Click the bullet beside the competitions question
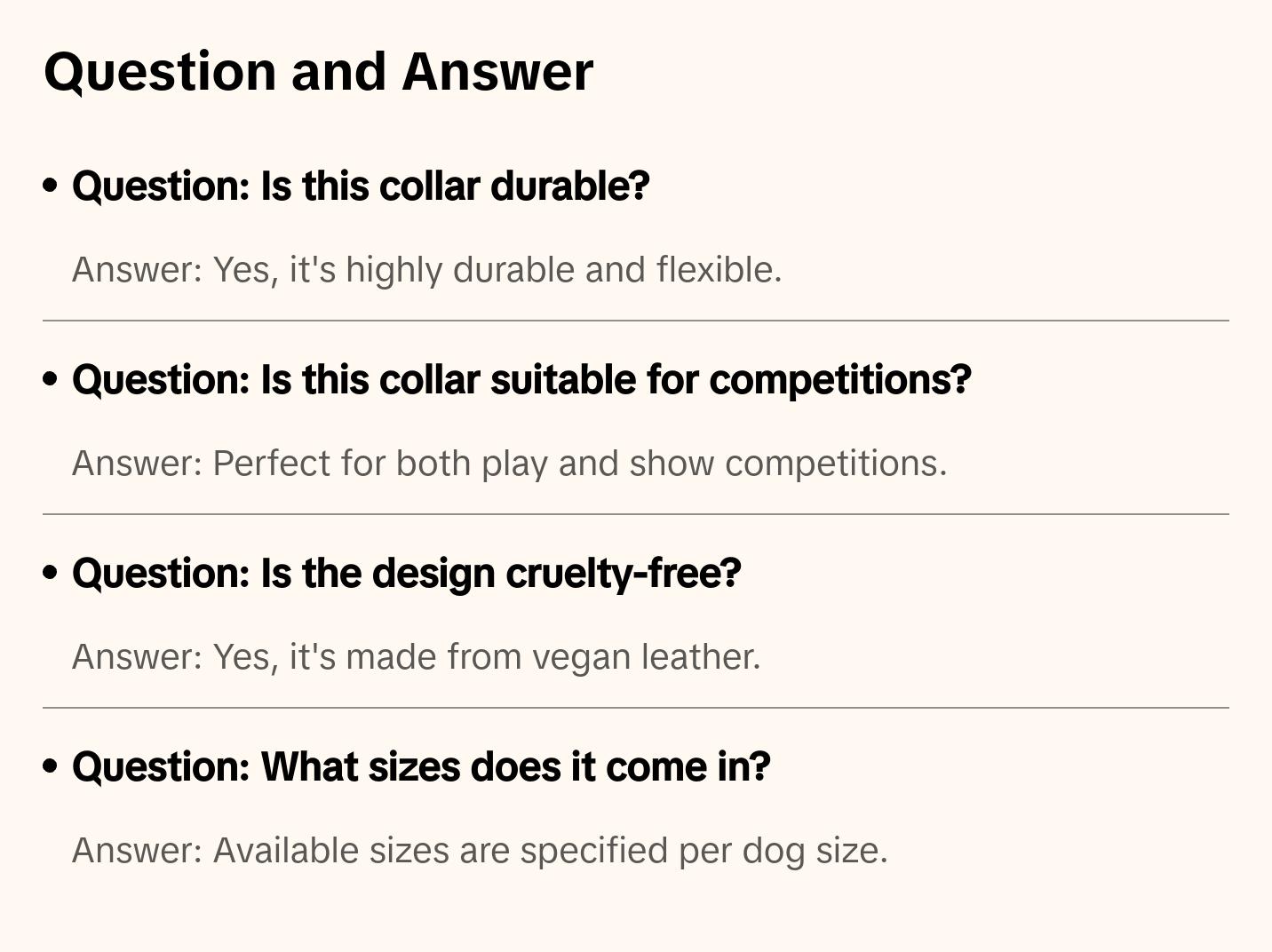Image resolution: width=1272 pixels, height=952 pixels. click(51, 379)
